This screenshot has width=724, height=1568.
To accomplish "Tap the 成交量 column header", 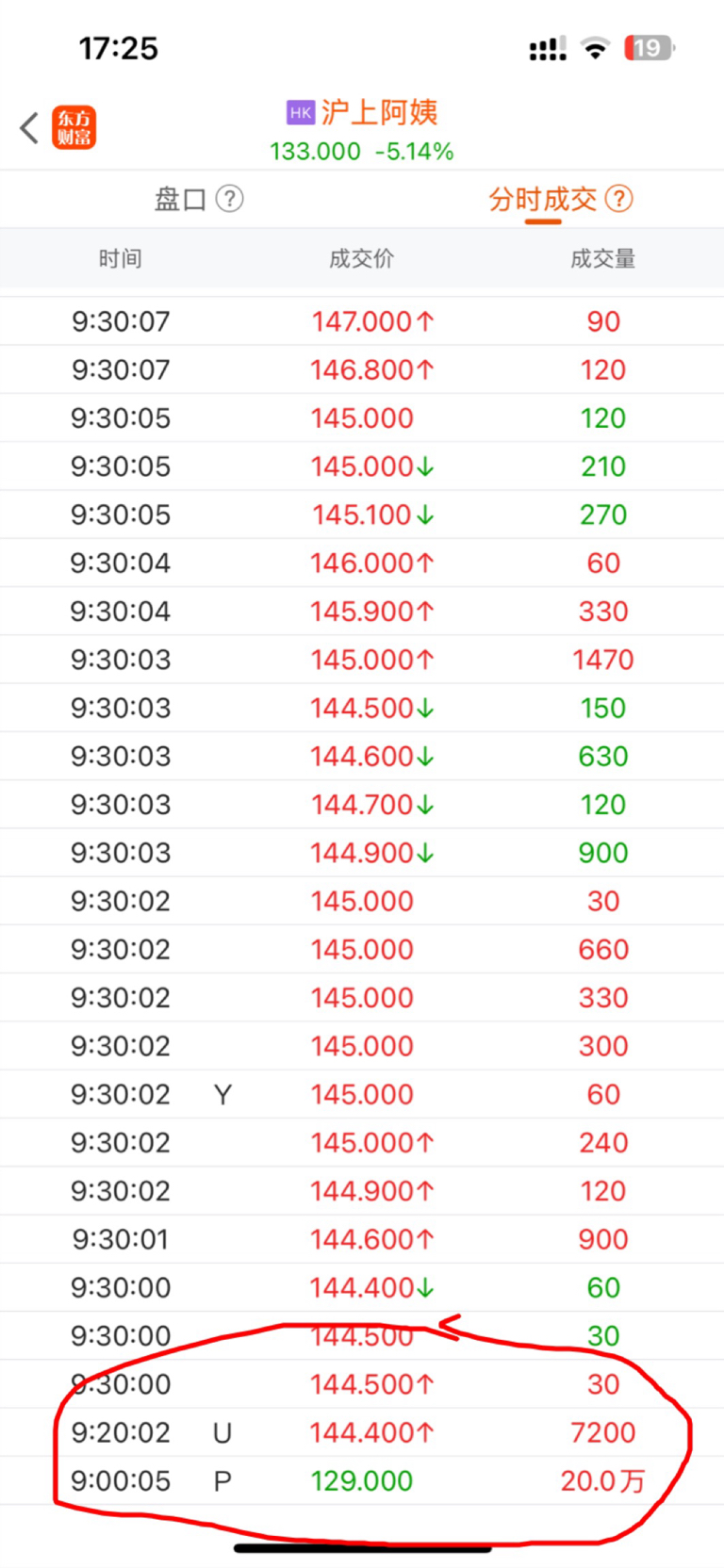I will tap(603, 258).
